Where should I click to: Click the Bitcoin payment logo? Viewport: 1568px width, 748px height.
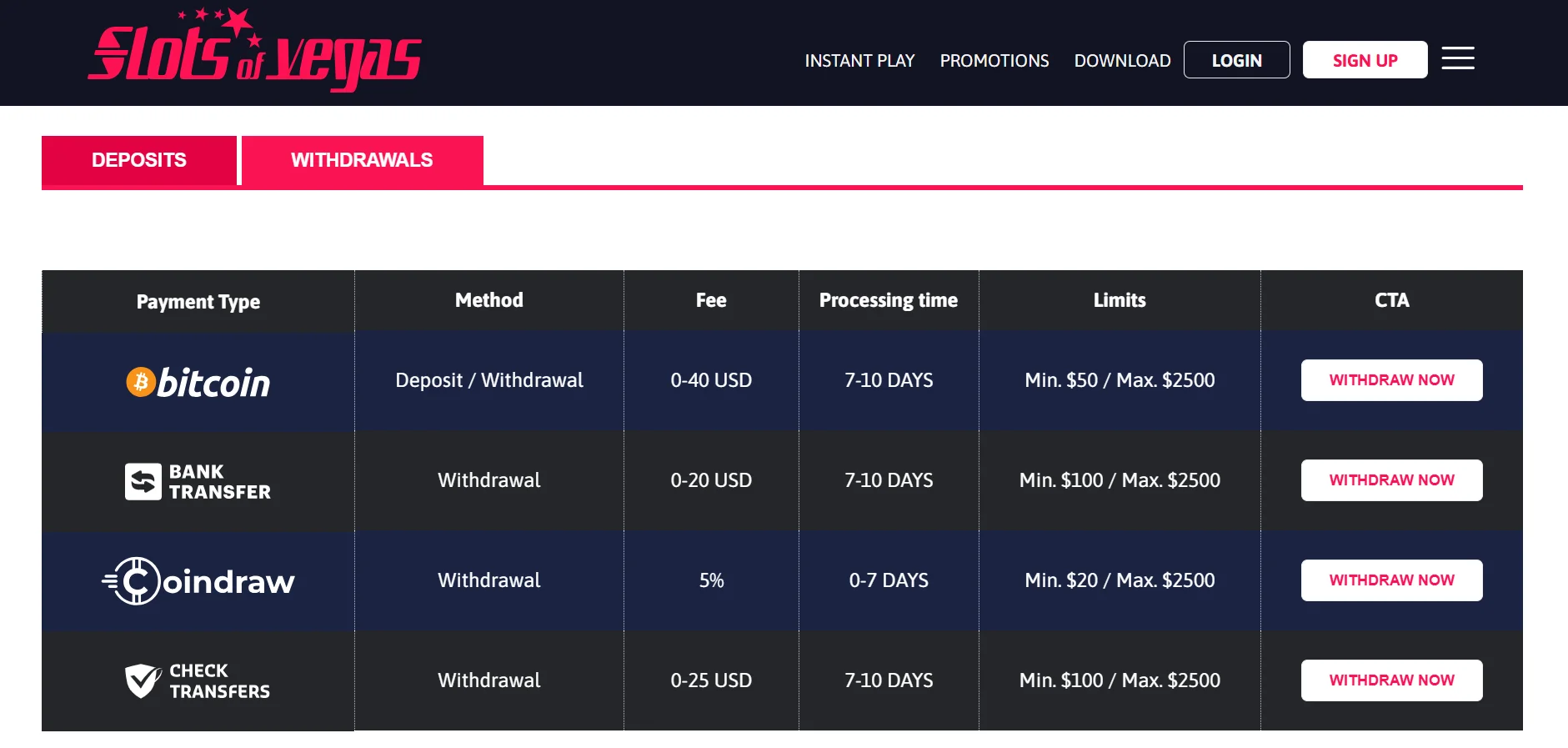[x=198, y=382]
